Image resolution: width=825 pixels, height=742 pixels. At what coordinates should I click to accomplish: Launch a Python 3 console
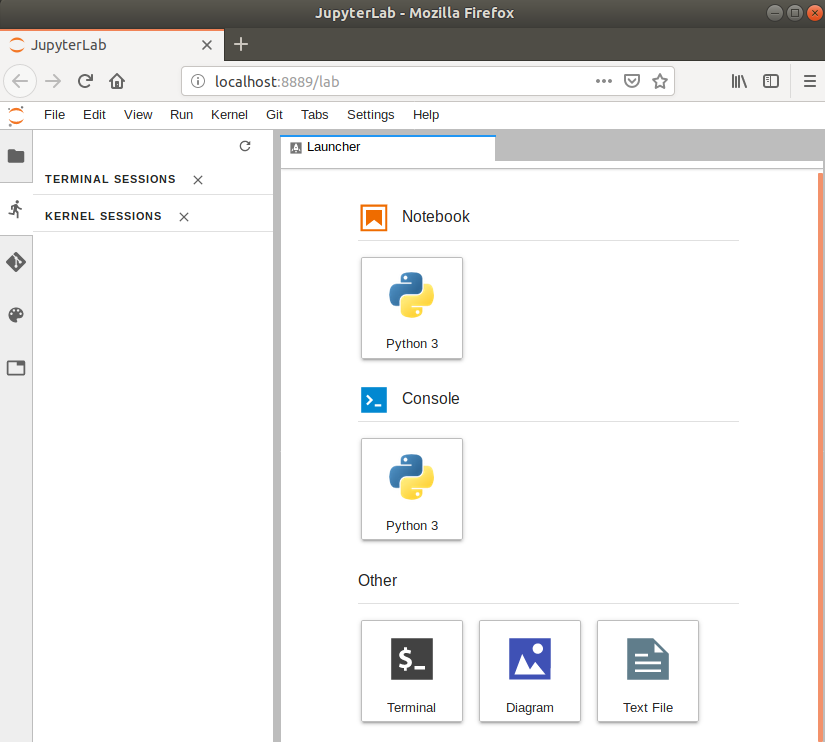point(412,489)
